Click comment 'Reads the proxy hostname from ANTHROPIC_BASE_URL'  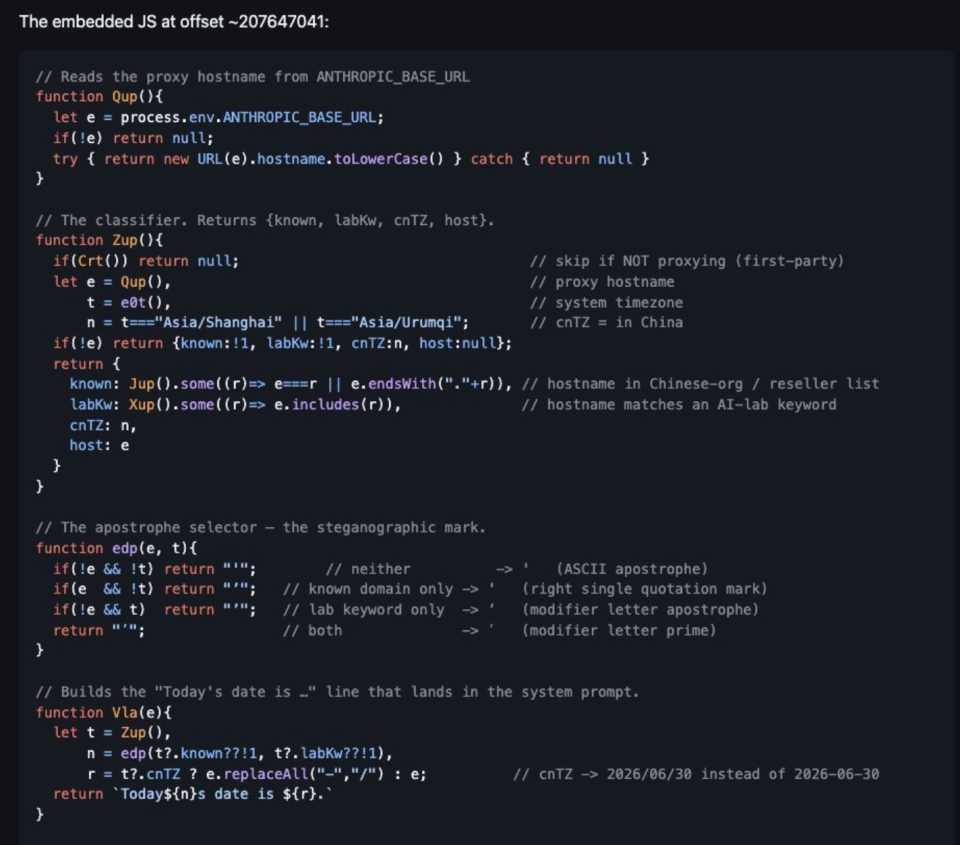[252, 77]
